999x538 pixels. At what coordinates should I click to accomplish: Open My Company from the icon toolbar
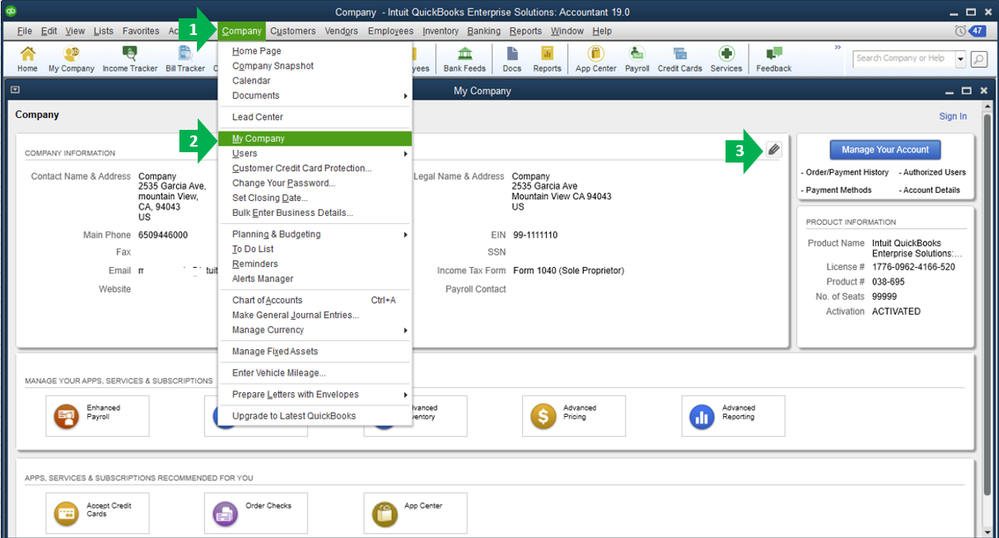[71, 59]
